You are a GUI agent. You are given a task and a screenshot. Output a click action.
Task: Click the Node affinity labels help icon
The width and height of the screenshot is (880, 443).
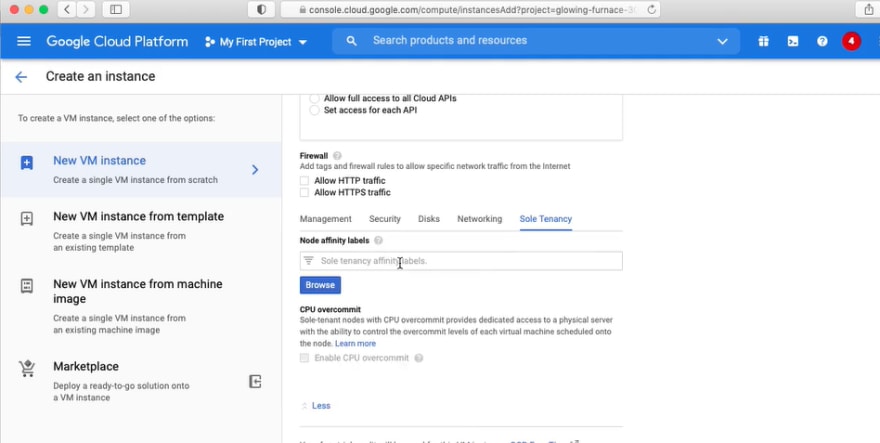(x=378, y=240)
